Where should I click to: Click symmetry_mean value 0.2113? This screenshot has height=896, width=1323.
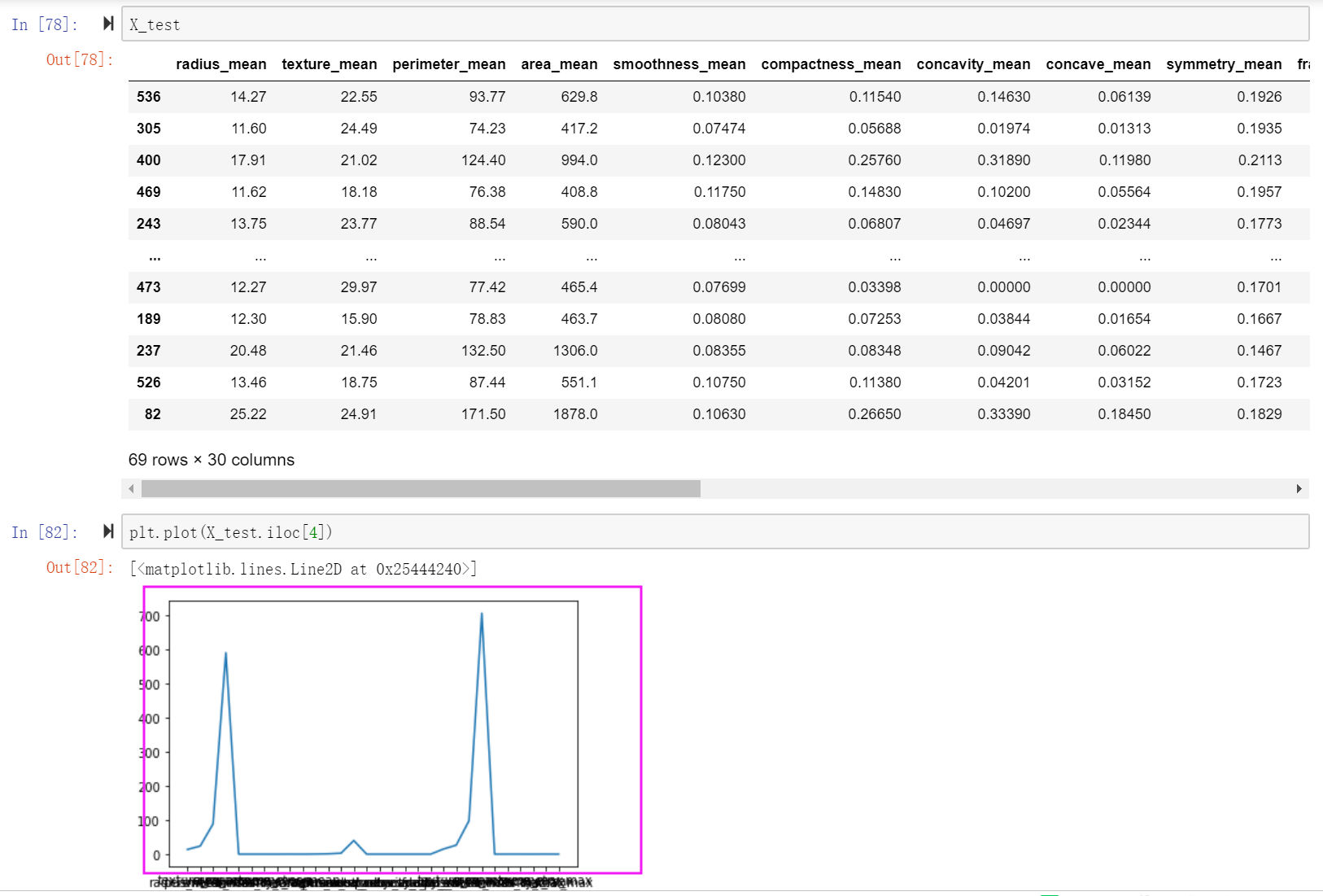click(1260, 160)
